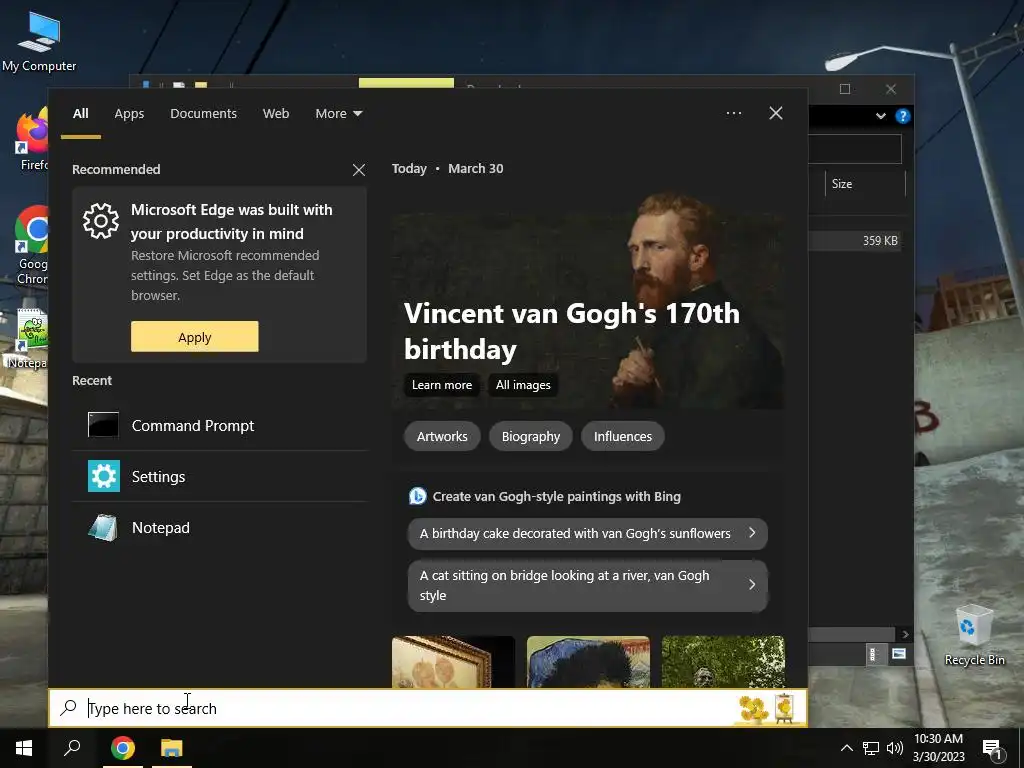1024x768 pixels.
Task: Switch to the Apps tab
Action: (x=129, y=114)
